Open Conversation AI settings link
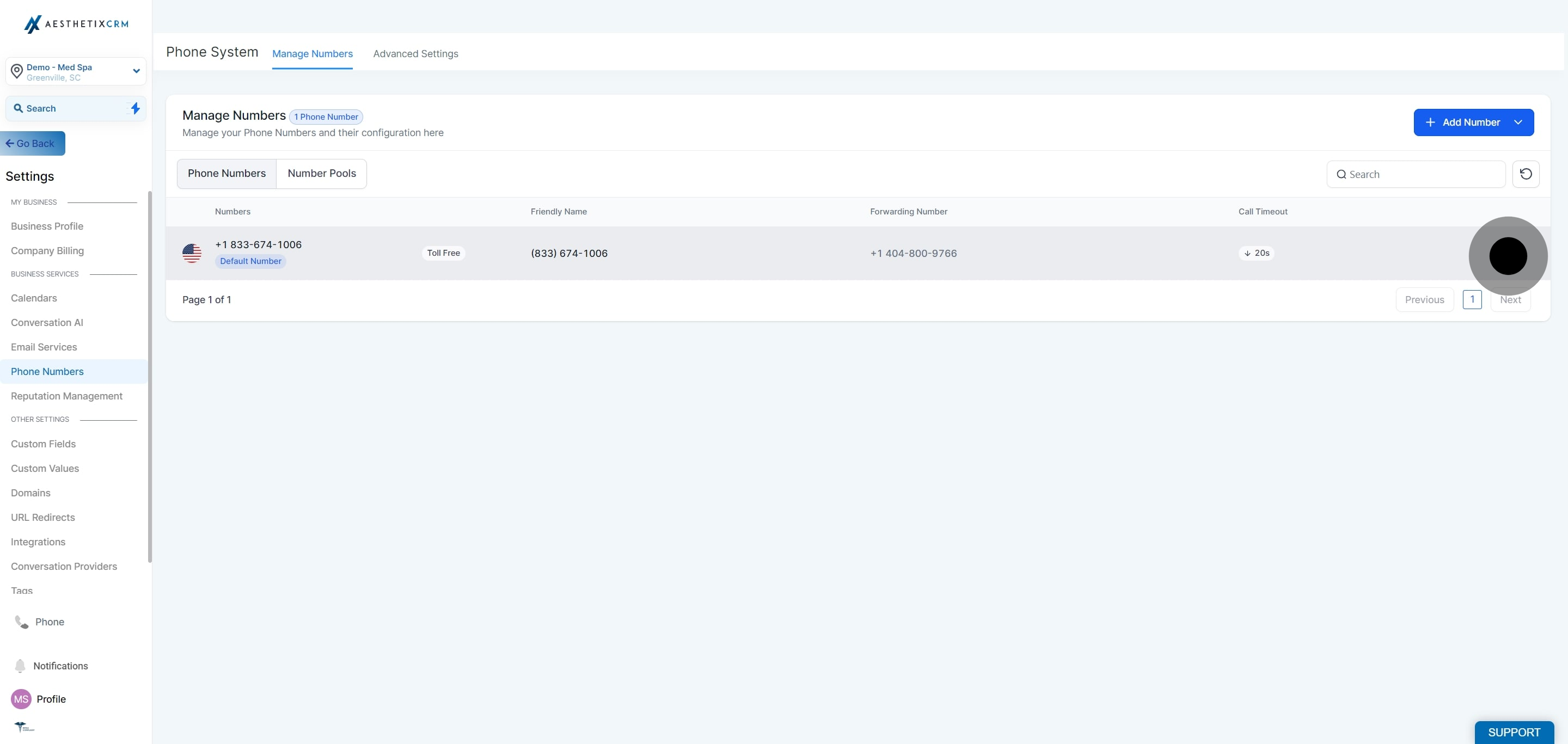This screenshot has height=744, width=1568. pyautogui.click(x=47, y=322)
